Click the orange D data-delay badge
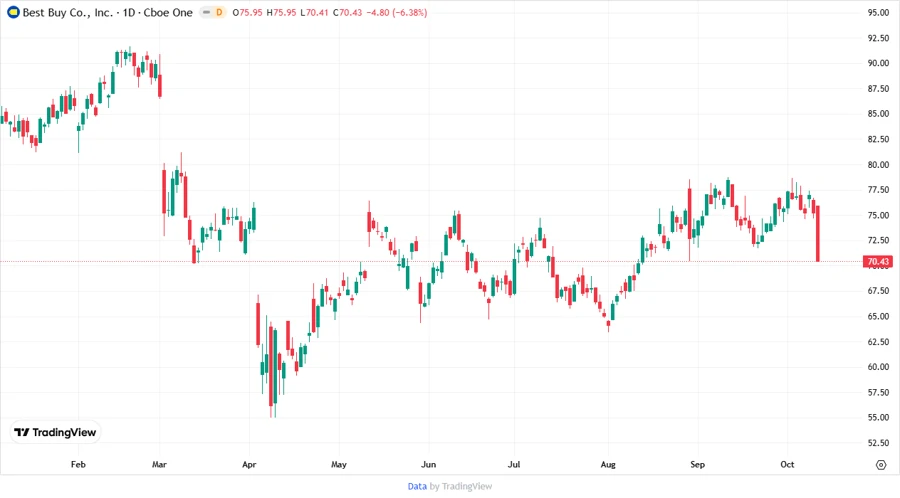Image resolution: width=900 pixels, height=498 pixels. pos(219,12)
